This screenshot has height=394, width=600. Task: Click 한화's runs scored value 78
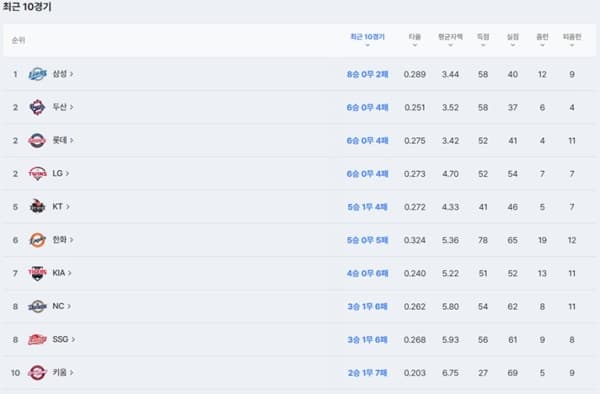click(483, 240)
